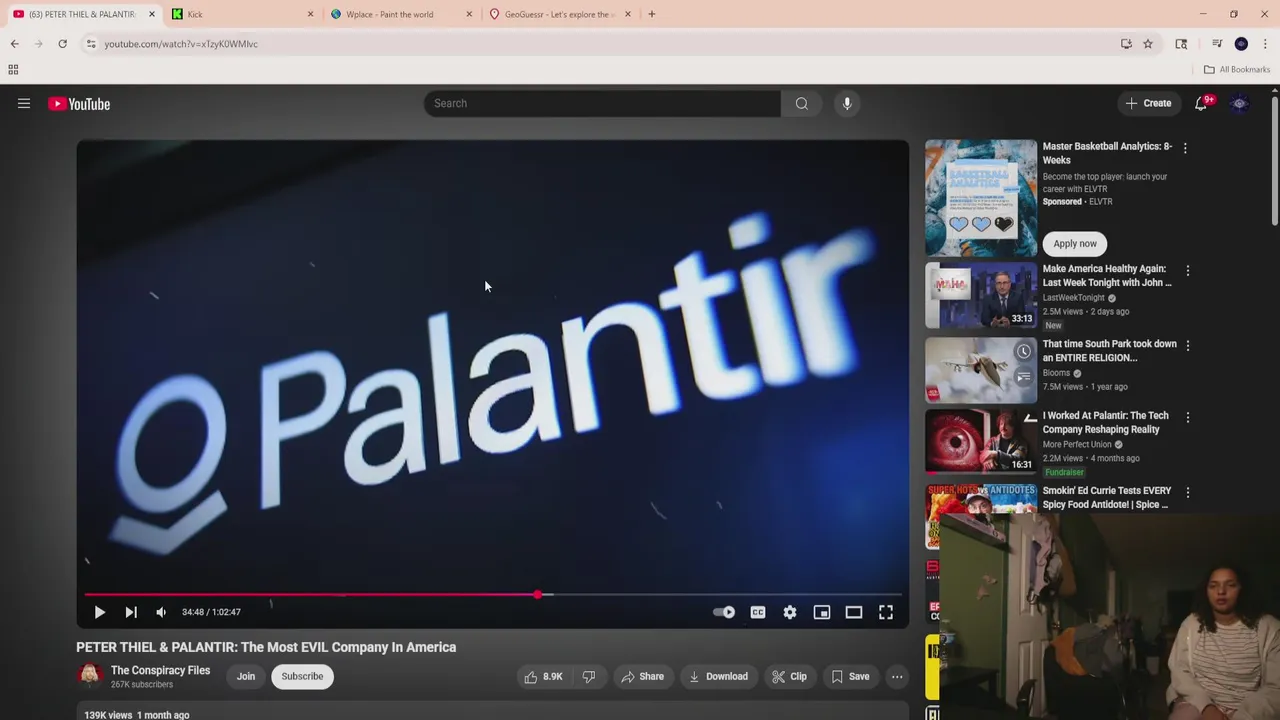Image resolution: width=1280 pixels, height=720 pixels.
Task: Join The Conspiracy Files channel
Action: pos(246,677)
